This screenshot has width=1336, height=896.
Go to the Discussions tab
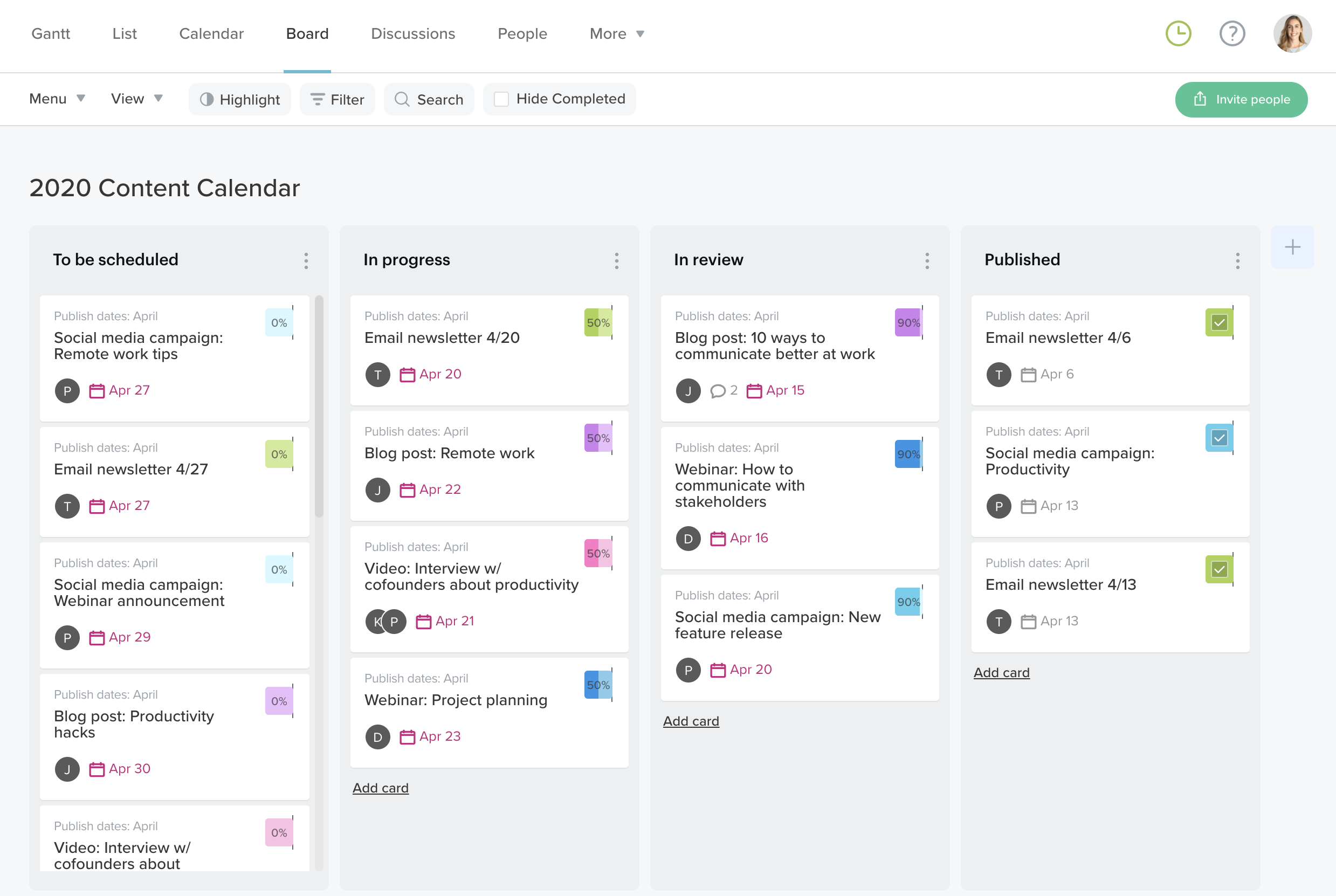click(x=412, y=34)
